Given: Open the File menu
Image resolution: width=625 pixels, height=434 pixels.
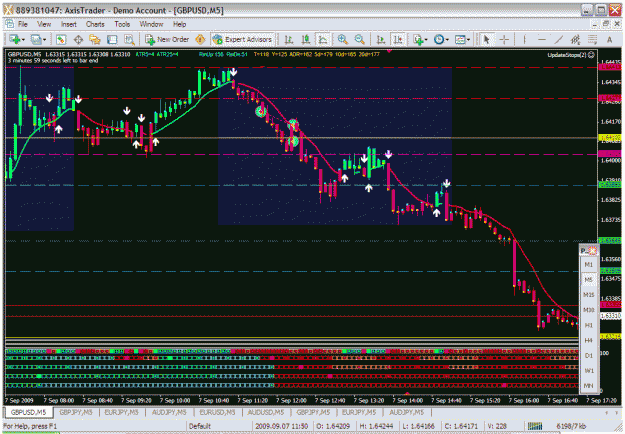Looking at the screenshot, I should point(23,24).
